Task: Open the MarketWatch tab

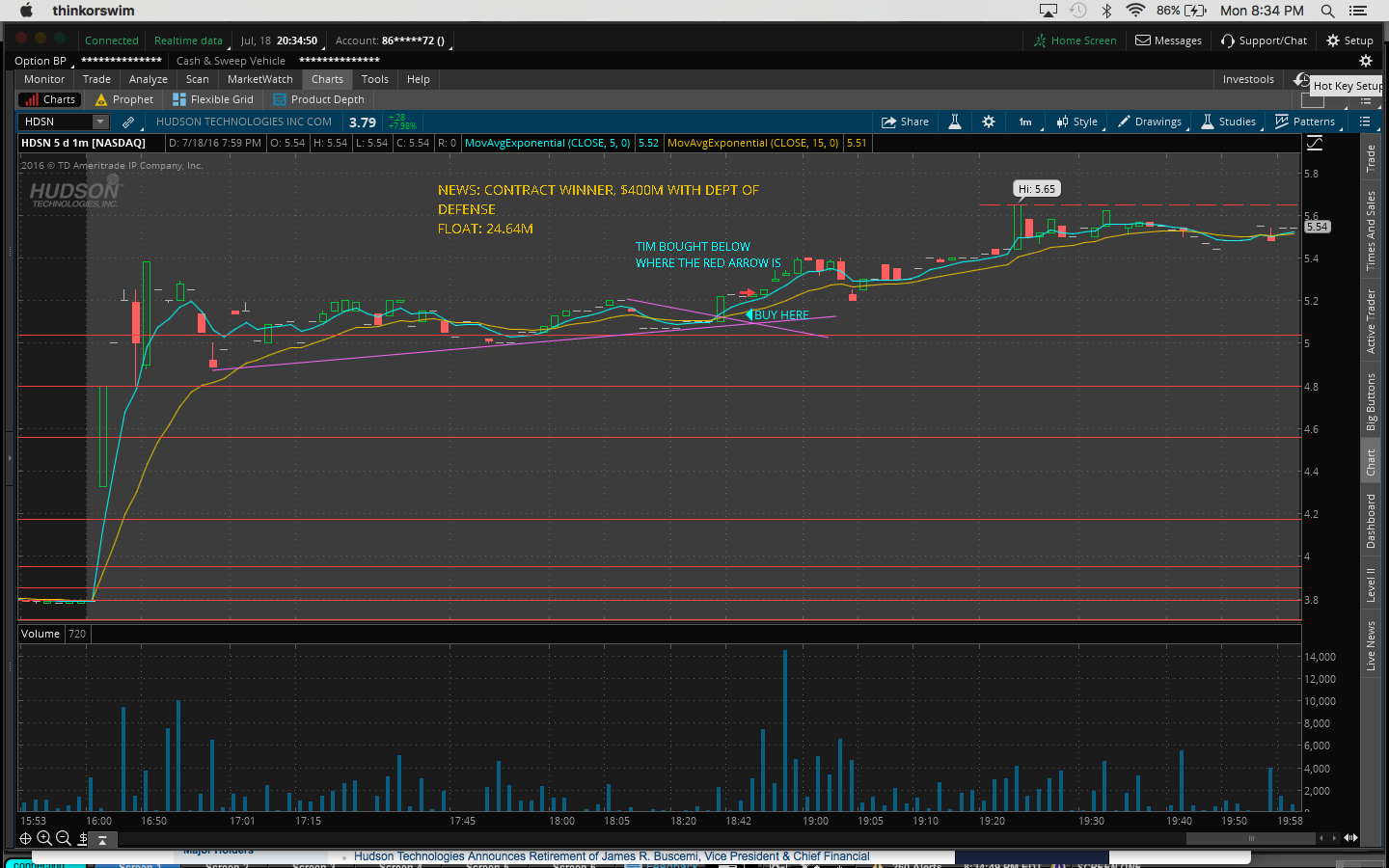Action: coord(260,79)
